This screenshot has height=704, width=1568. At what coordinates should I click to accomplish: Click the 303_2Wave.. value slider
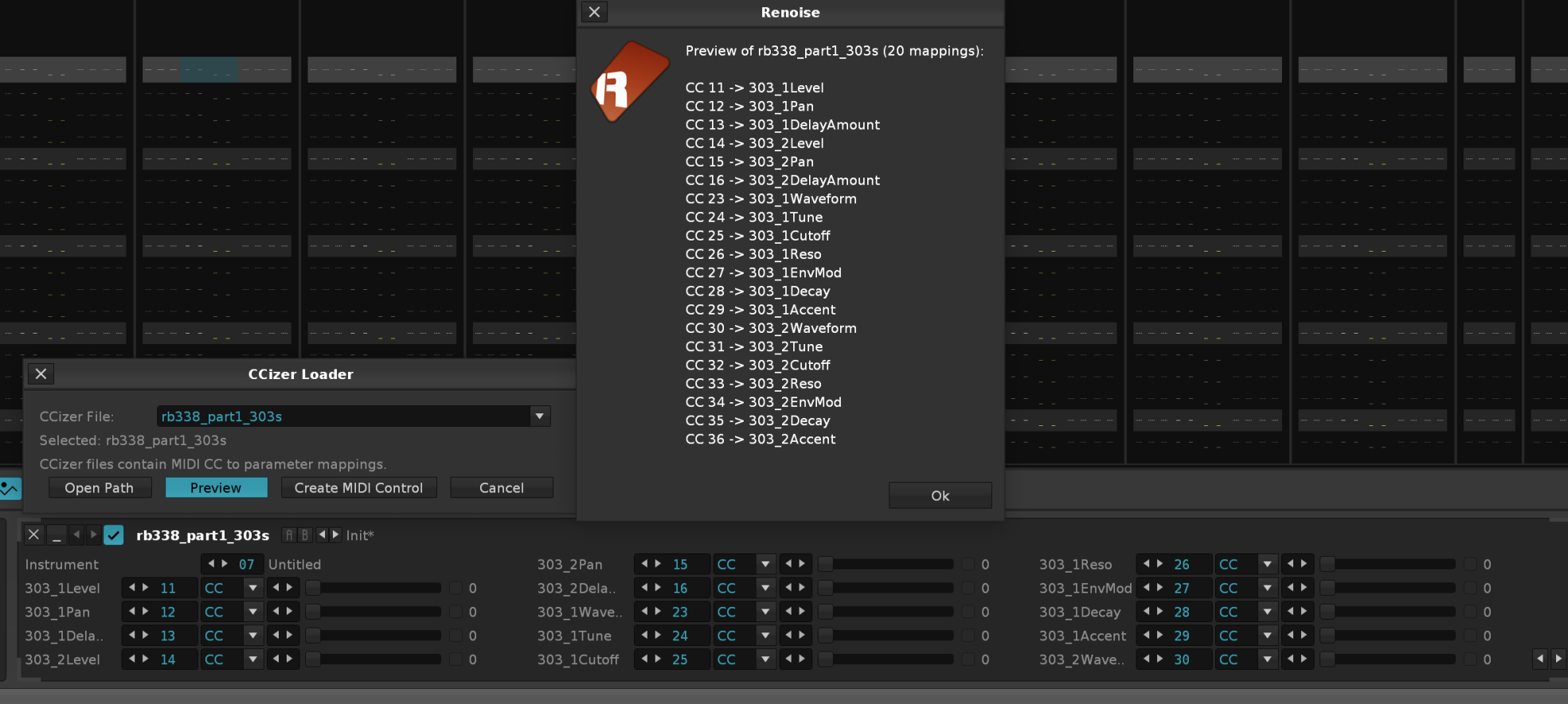[x=1388, y=659]
